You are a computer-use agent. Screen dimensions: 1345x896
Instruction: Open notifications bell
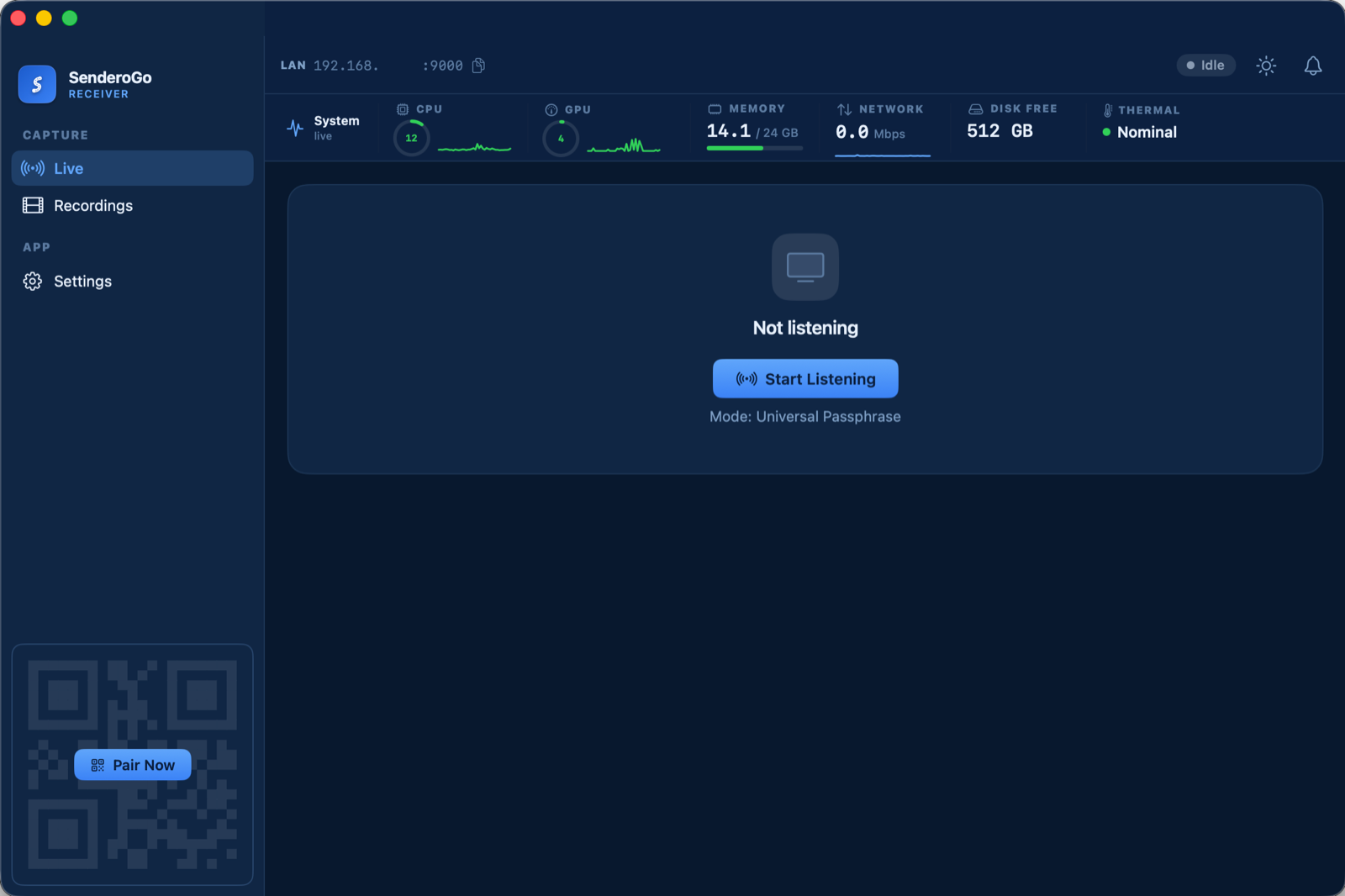point(1313,66)
